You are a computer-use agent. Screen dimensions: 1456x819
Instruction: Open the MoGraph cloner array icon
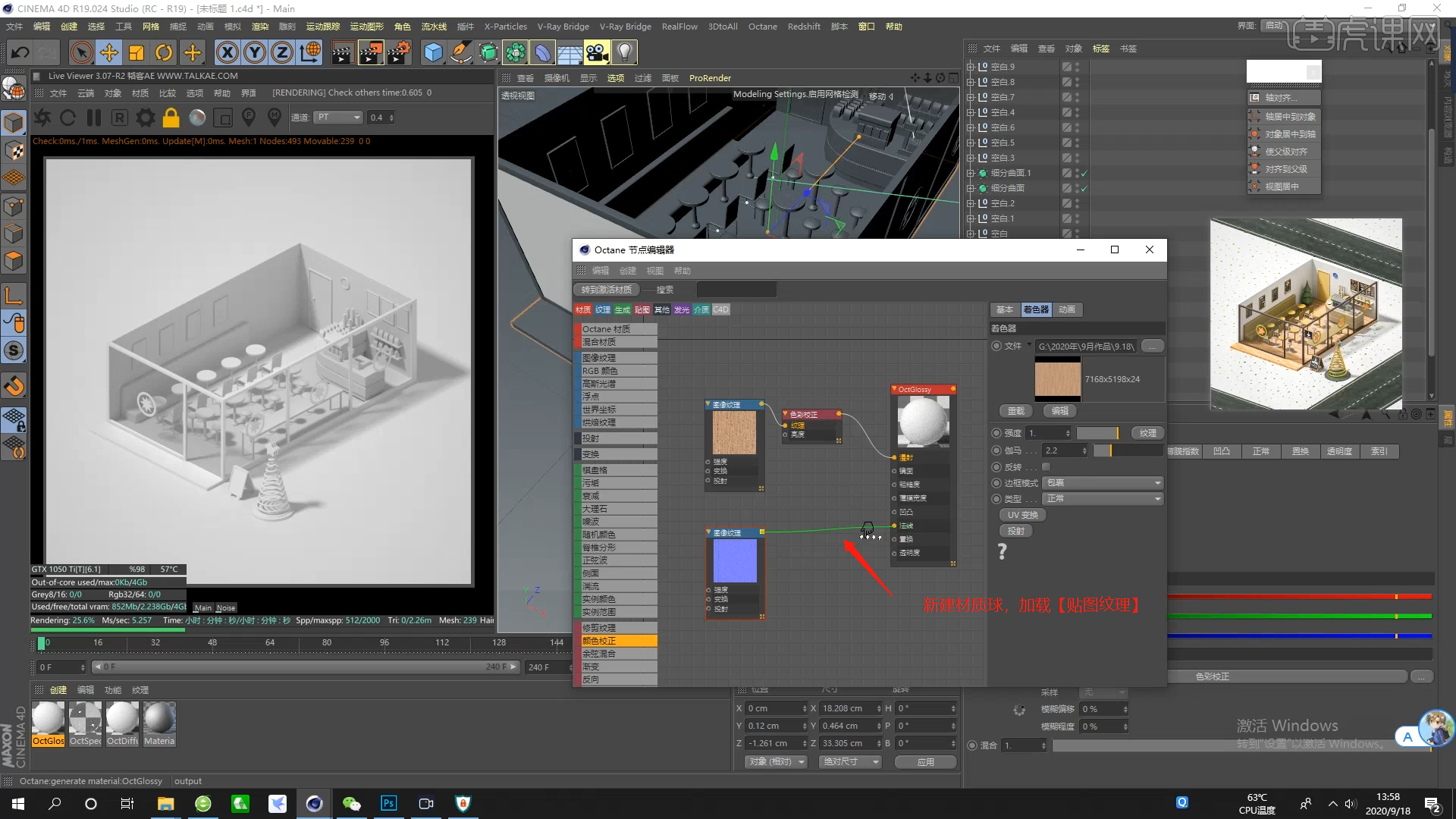[516, 52]
